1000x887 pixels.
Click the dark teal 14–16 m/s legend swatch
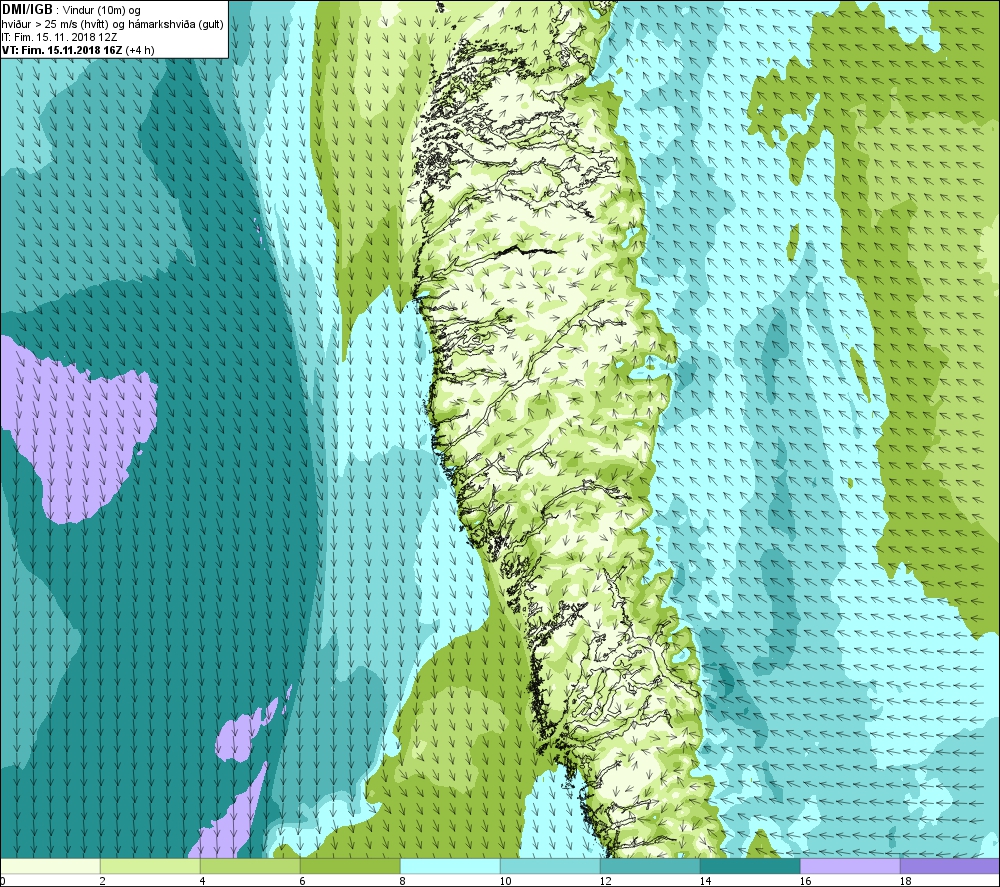750,866
